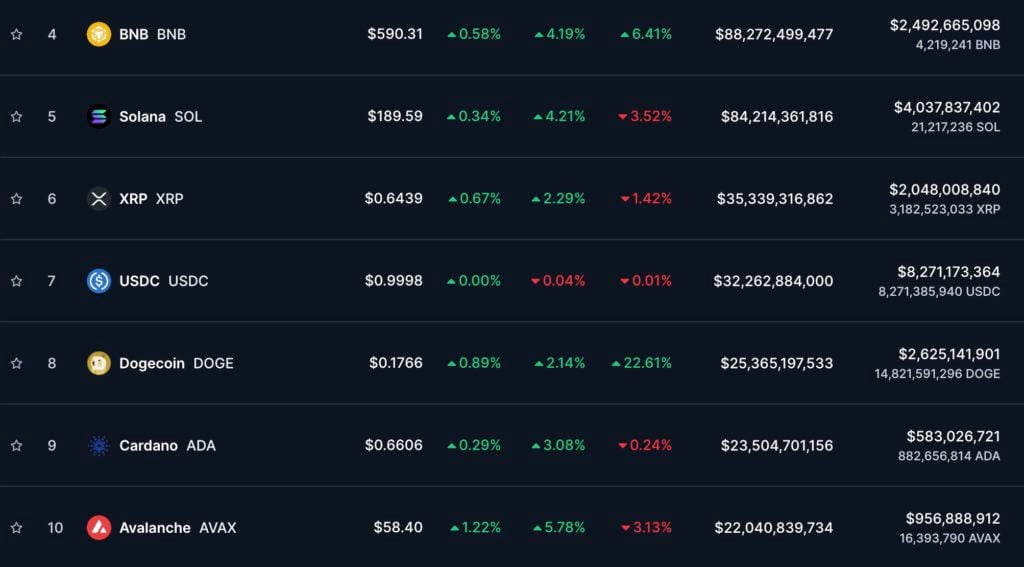Click the Cardano logo icon
Screen dimensions: 1024x567
click(x=99, y=445)
